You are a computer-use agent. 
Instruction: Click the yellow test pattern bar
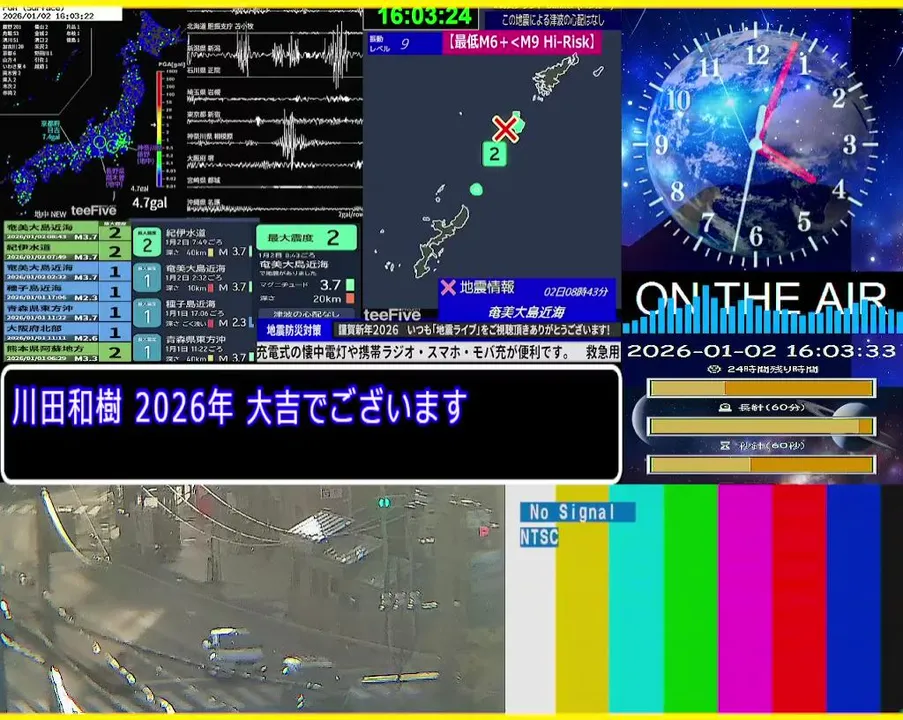[582, 598]
